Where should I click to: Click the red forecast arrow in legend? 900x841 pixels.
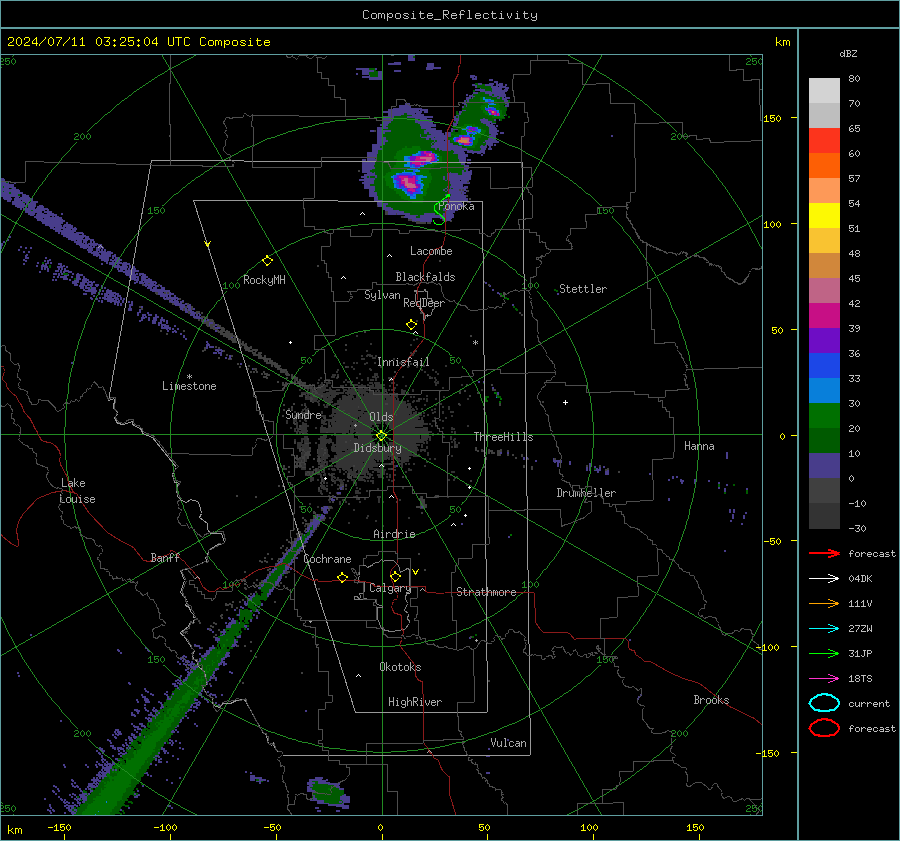point(824,553)
